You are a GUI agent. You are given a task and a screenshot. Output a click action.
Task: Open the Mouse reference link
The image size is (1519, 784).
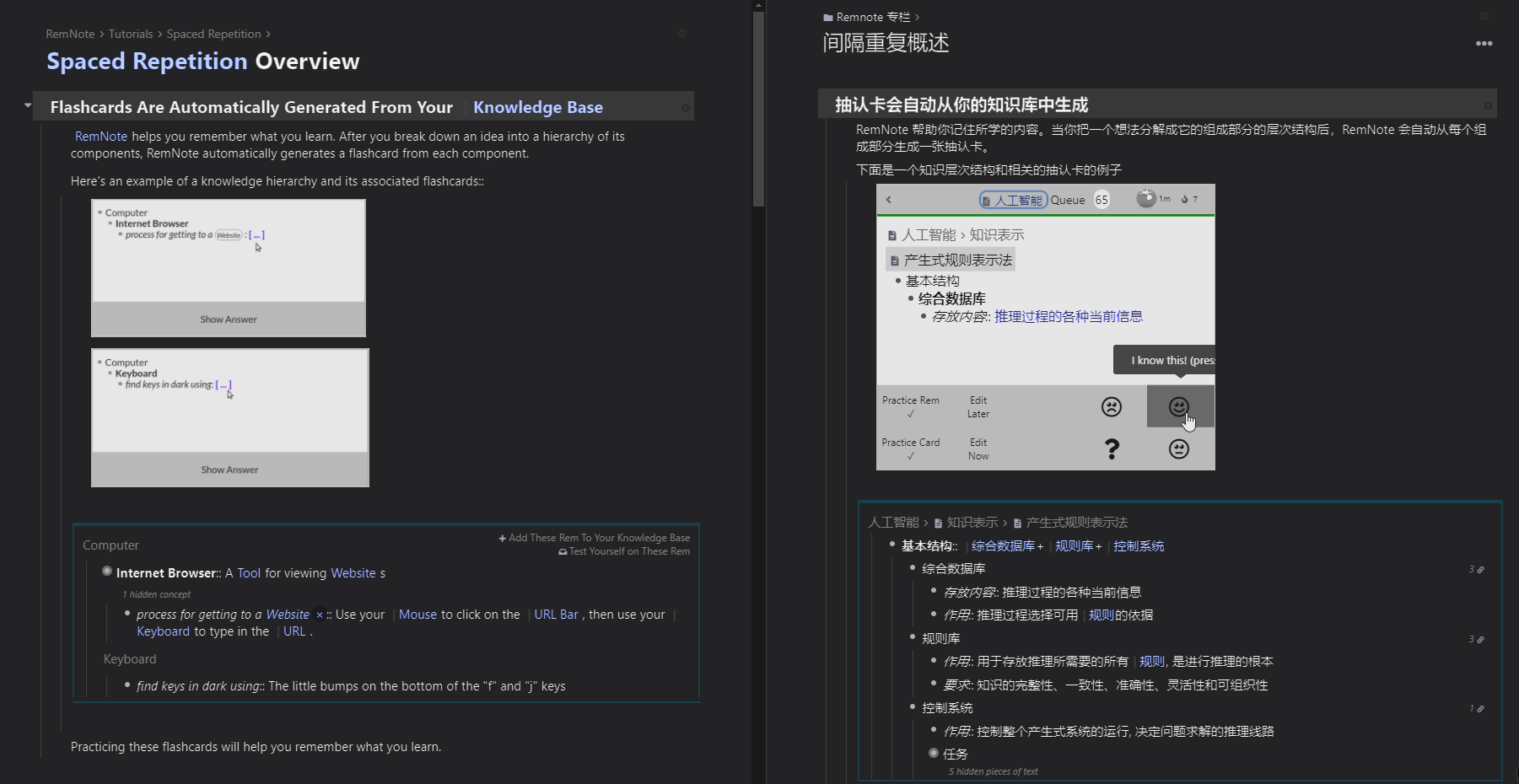coord(417,615)
